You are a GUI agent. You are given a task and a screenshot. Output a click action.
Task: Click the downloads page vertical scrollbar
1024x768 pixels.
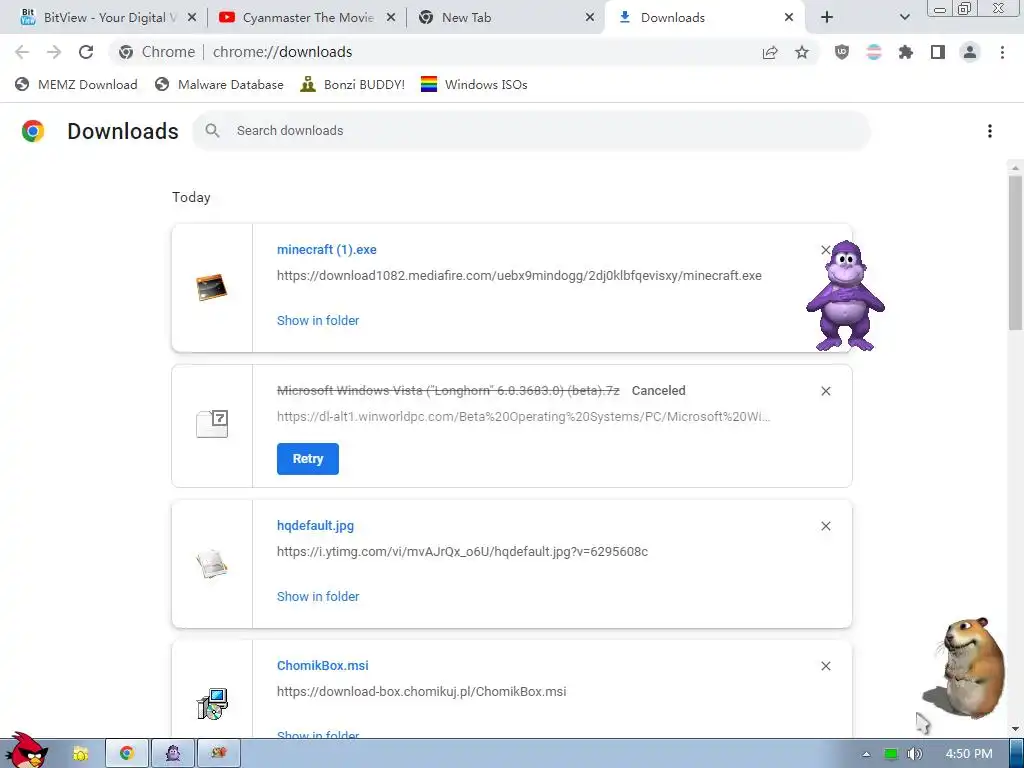1015,251
